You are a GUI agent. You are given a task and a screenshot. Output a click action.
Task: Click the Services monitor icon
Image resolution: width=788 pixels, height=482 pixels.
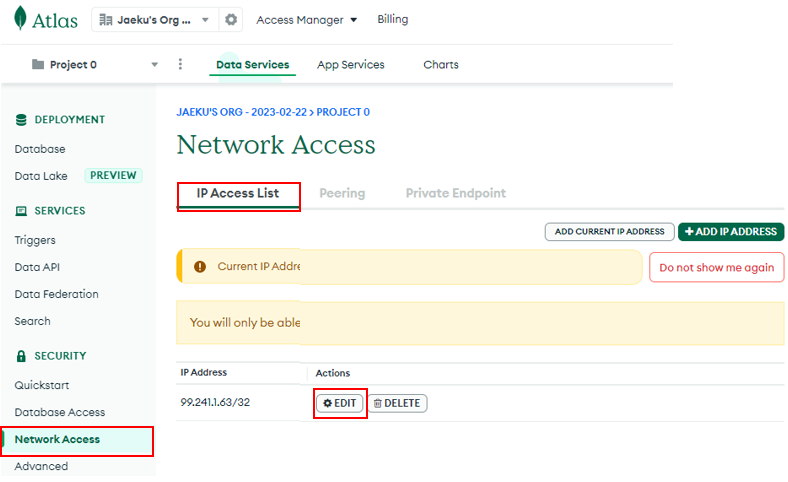[x=21, y=211]
